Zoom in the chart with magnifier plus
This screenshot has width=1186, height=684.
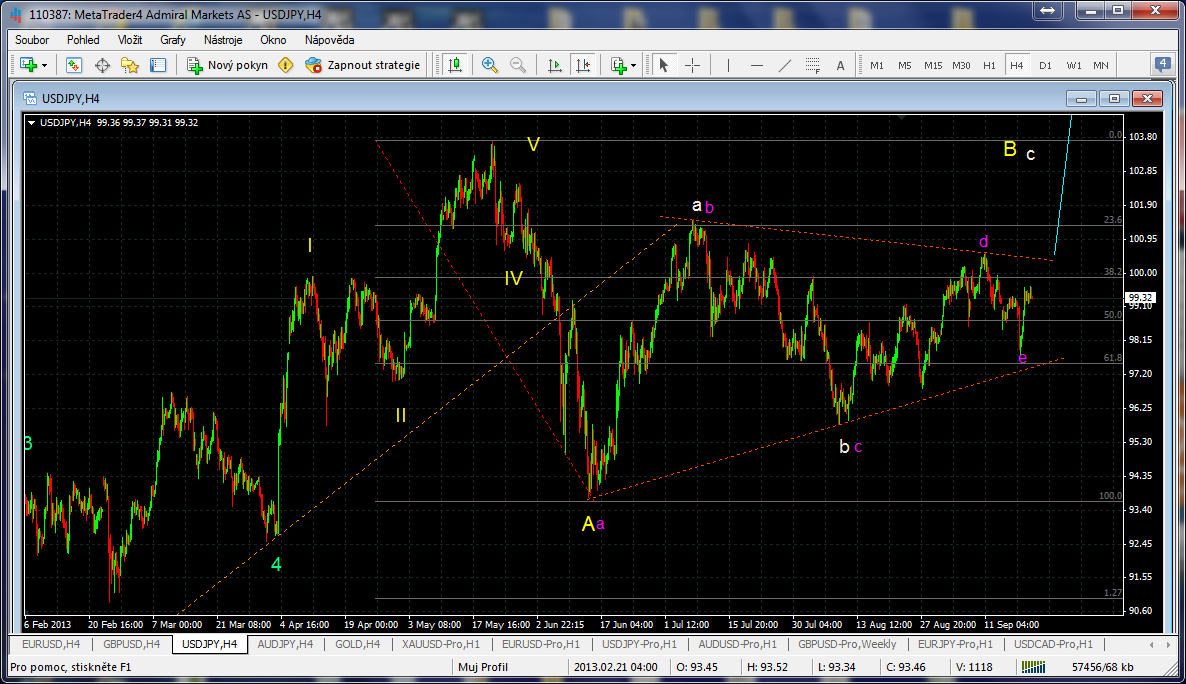click(489, 65)
